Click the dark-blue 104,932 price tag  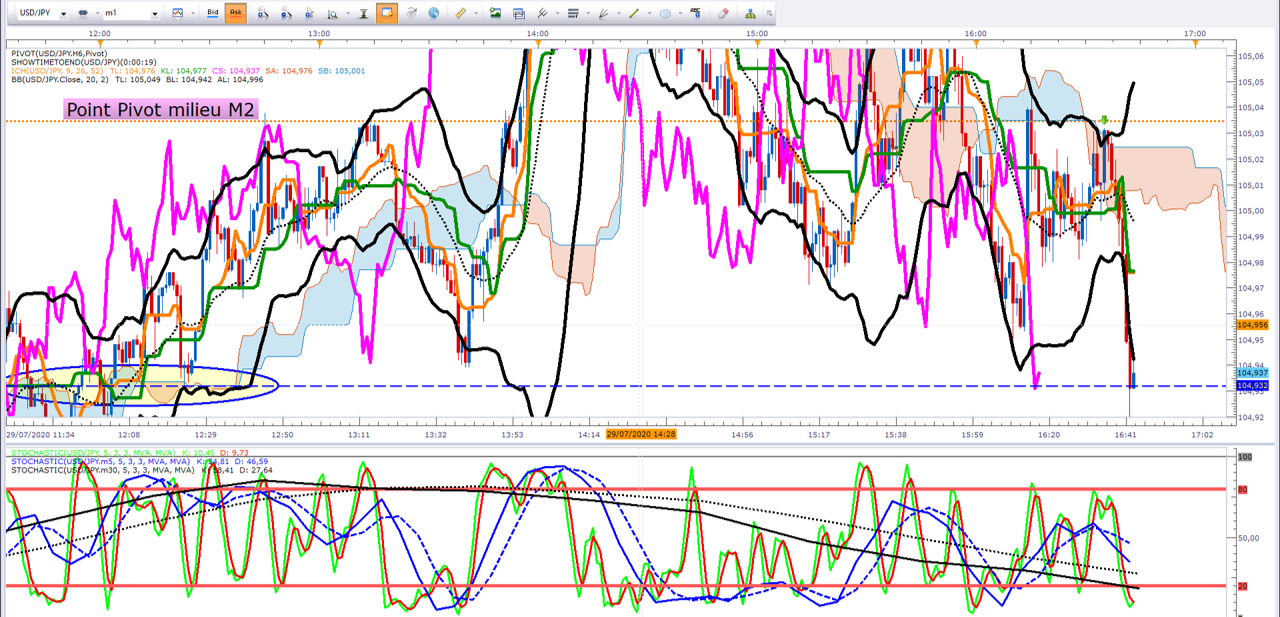click(x=1252, y=385)
